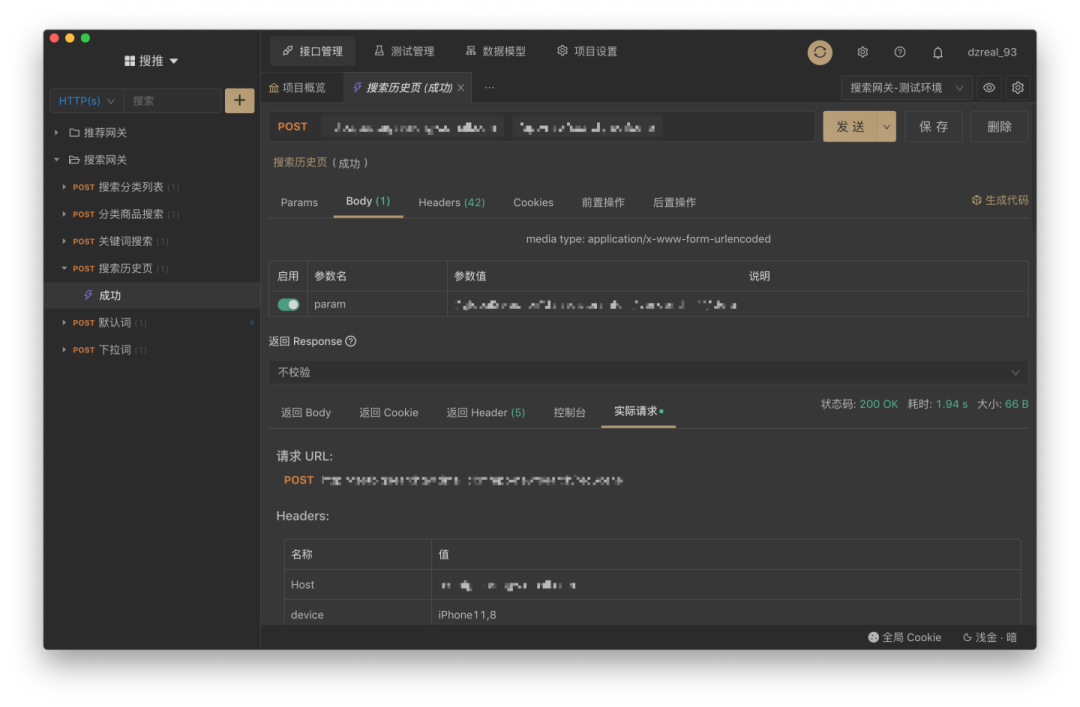Click the request URL input field
The width and height of the screenshot is (1080, 707).
tap(568, 127)
